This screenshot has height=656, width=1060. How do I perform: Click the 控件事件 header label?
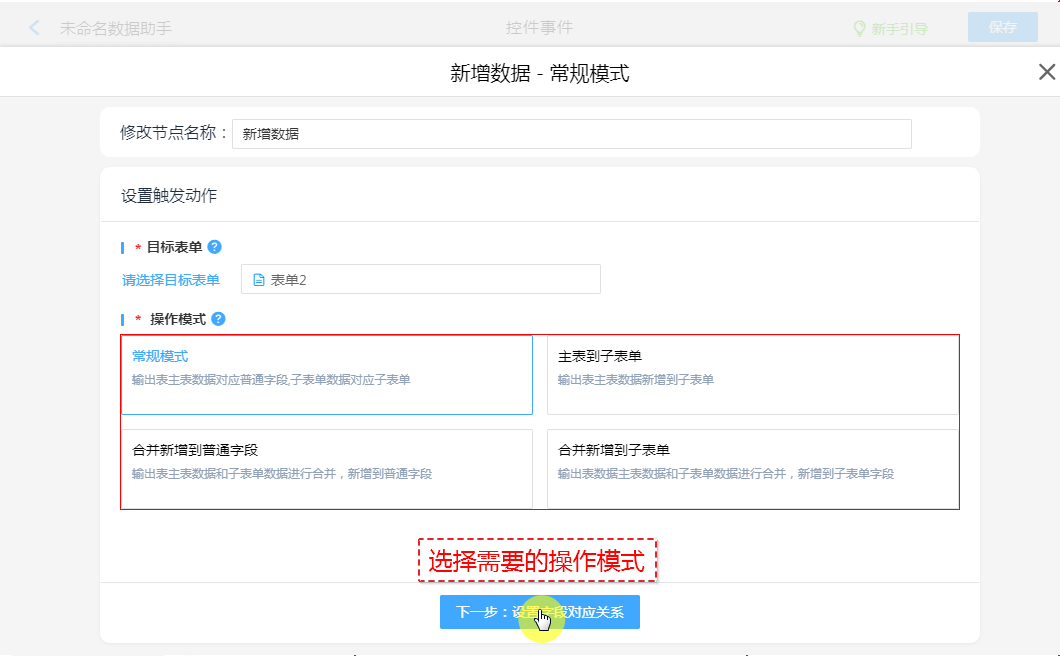539,28
